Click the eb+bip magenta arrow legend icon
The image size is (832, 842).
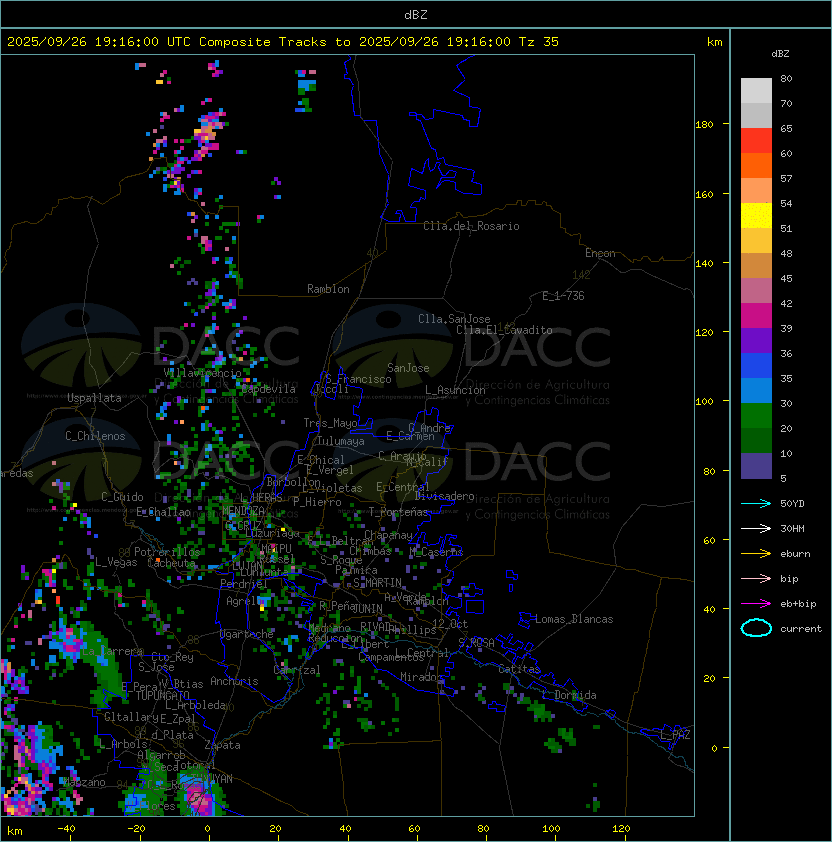point(756,604)
